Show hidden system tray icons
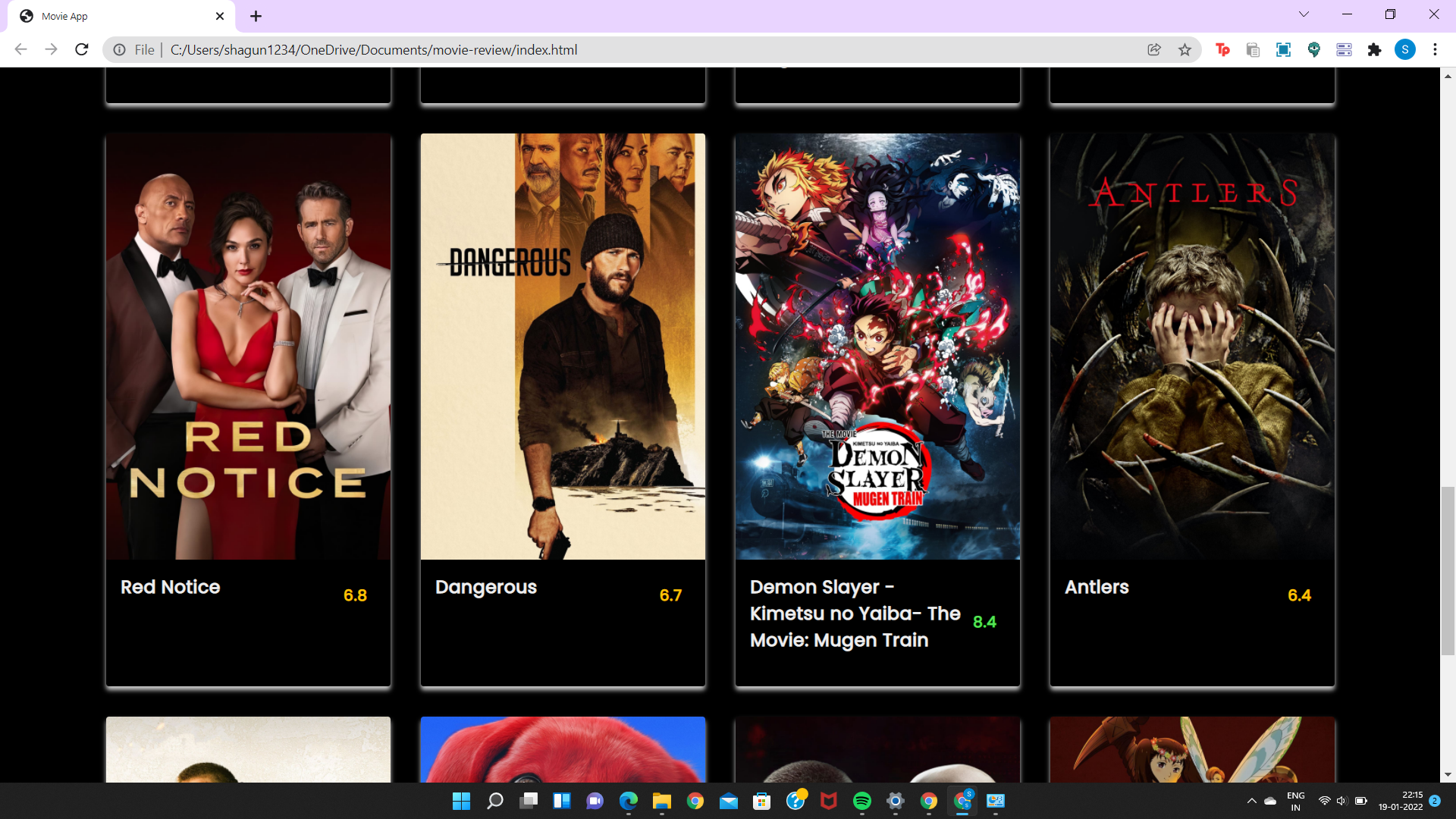This screenshot has width=1456, height=819. click(x=1251, y=801)
